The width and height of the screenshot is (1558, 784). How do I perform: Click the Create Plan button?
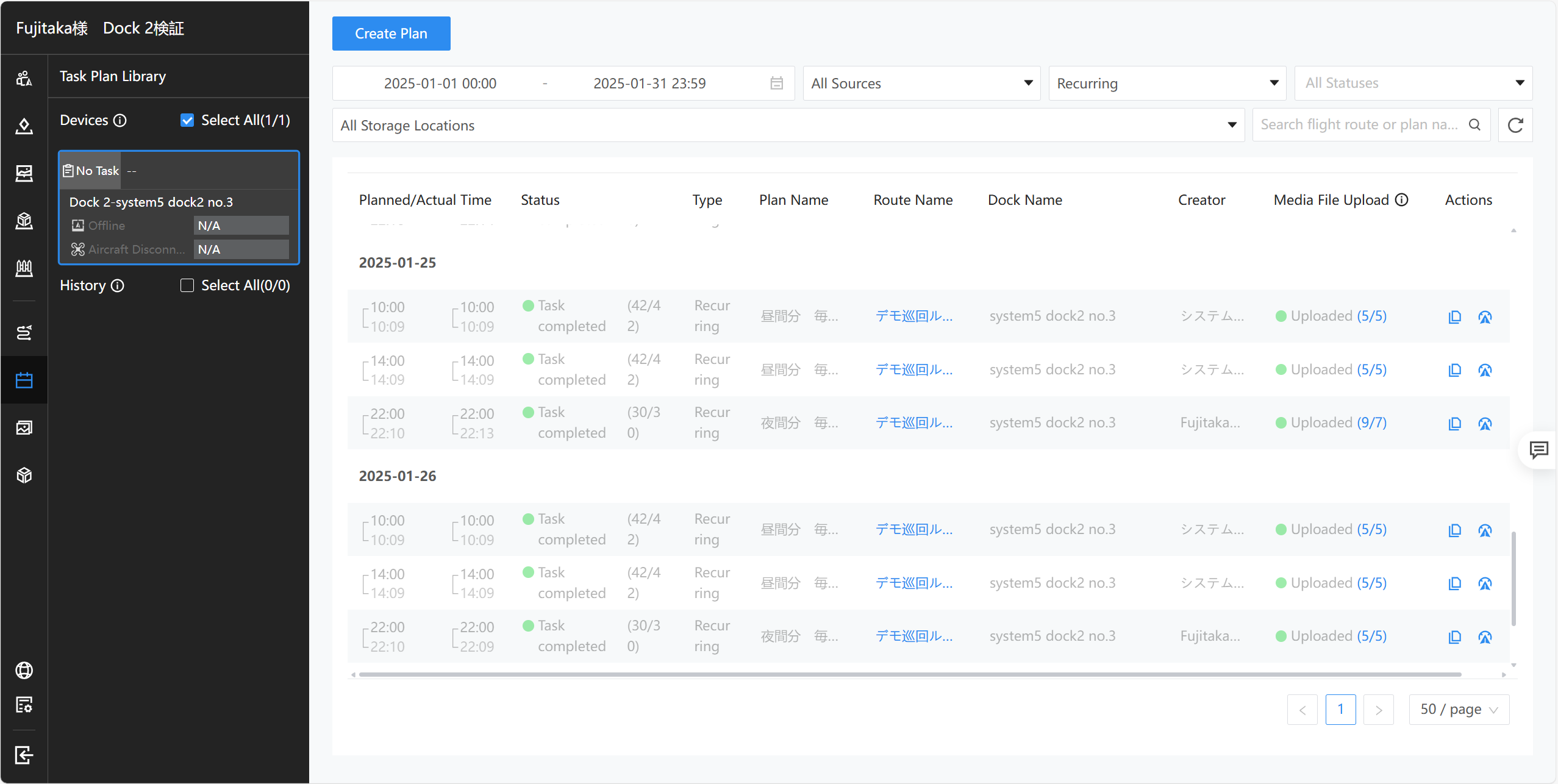(x=391, y=34)
